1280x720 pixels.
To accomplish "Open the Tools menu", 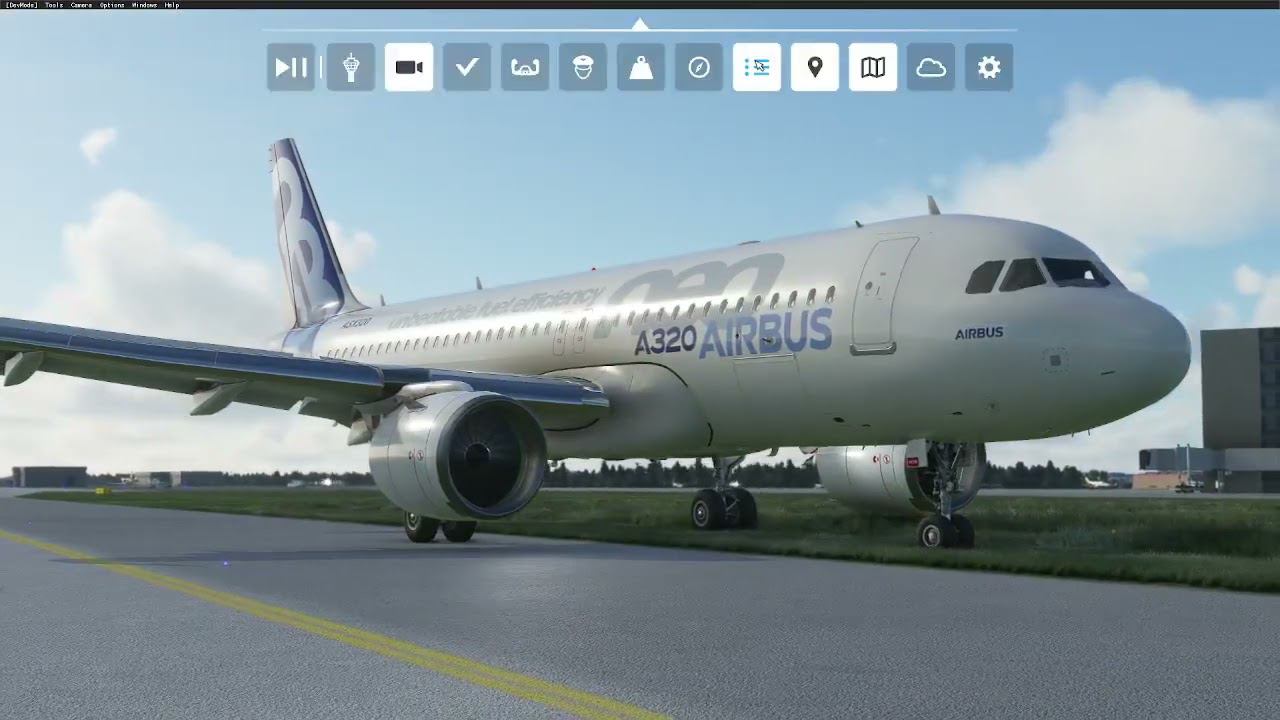I will click(54, 5).
